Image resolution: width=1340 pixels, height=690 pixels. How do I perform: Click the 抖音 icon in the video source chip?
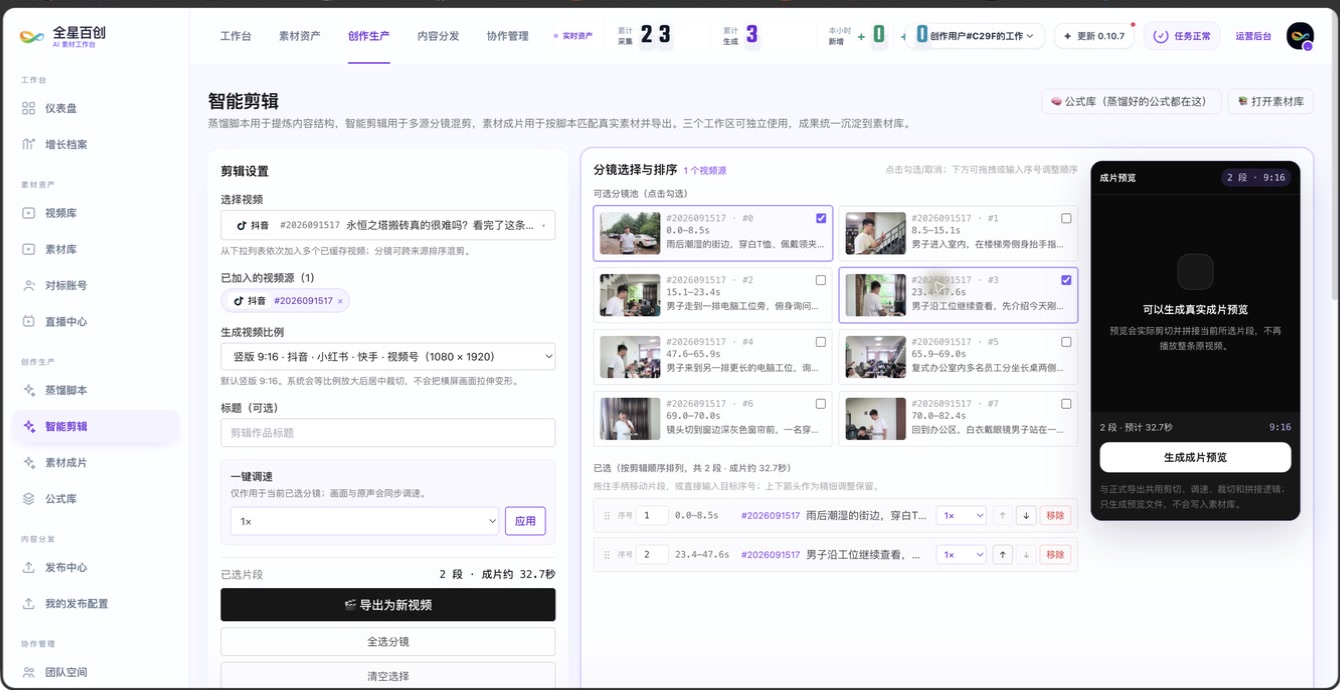(239, 301)
